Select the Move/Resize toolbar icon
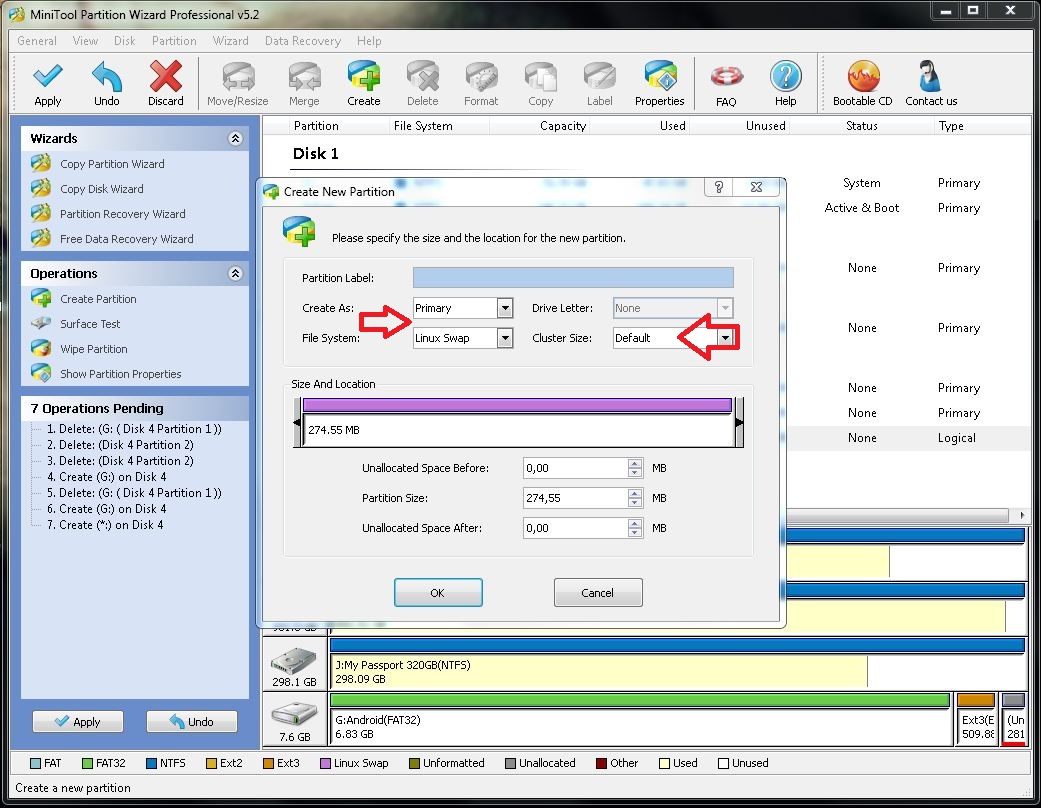Viewport: 1041px width, 808px height. [x=238, y=76]
